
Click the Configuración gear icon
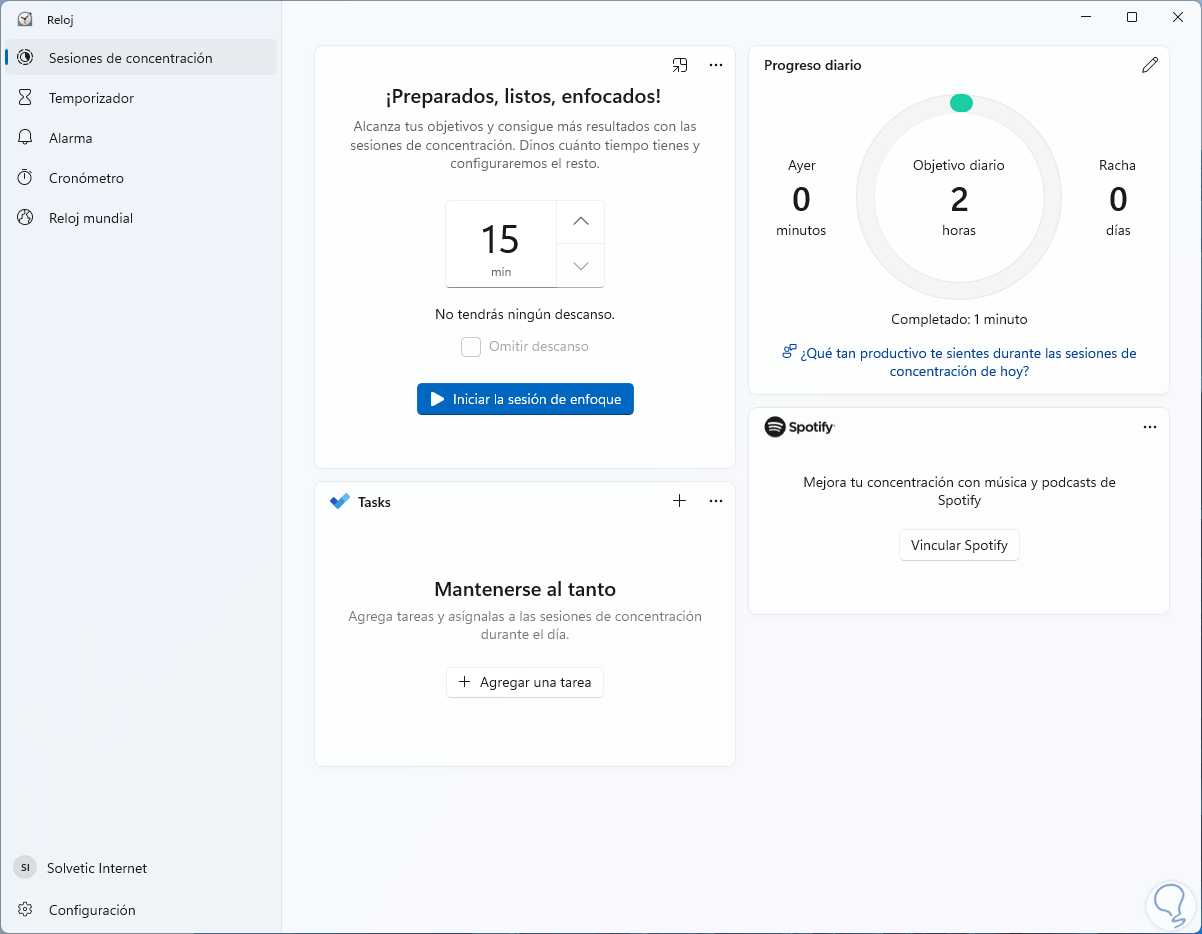26,910
